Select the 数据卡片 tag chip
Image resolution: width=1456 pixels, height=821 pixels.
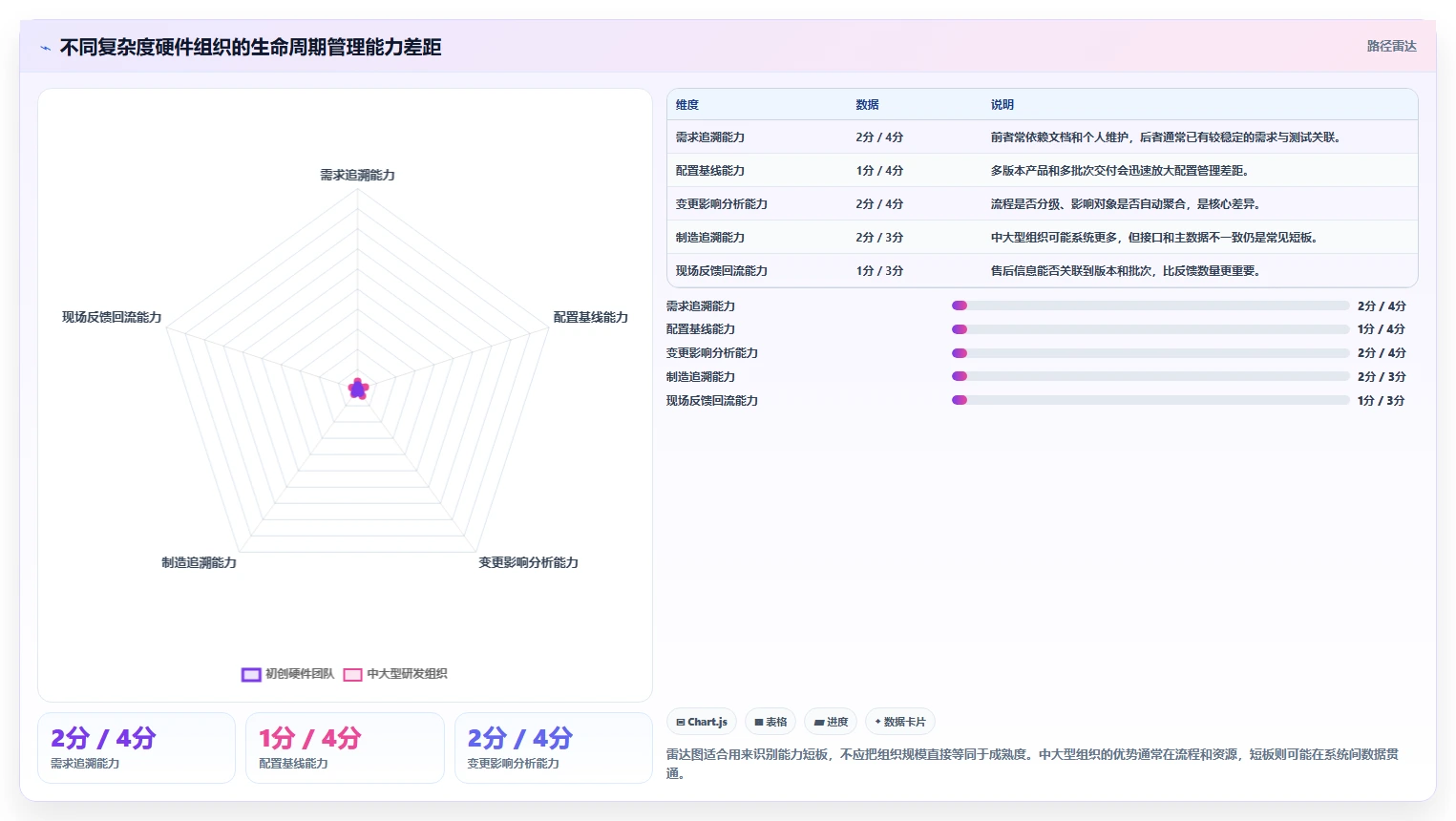[x=900, y=722]
